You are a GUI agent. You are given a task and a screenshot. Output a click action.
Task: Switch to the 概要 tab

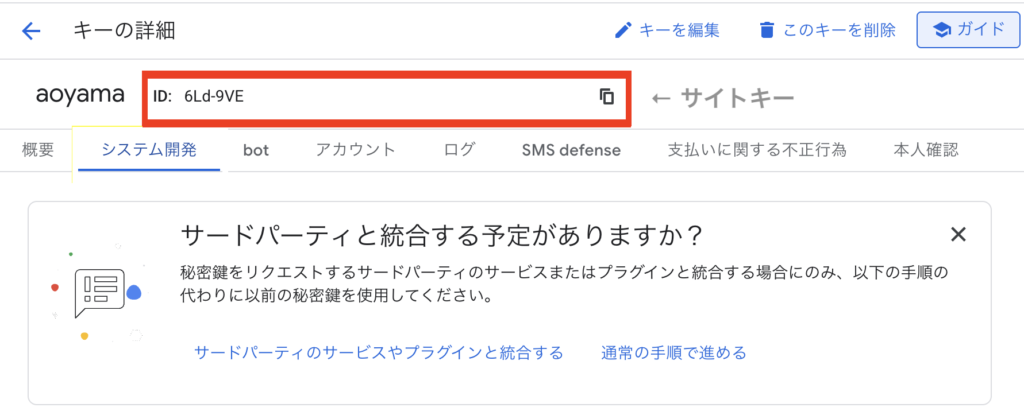[38, 150]
